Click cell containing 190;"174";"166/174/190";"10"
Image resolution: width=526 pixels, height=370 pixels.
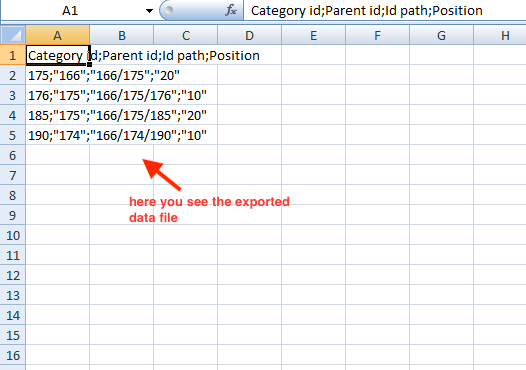pos(58,135)
